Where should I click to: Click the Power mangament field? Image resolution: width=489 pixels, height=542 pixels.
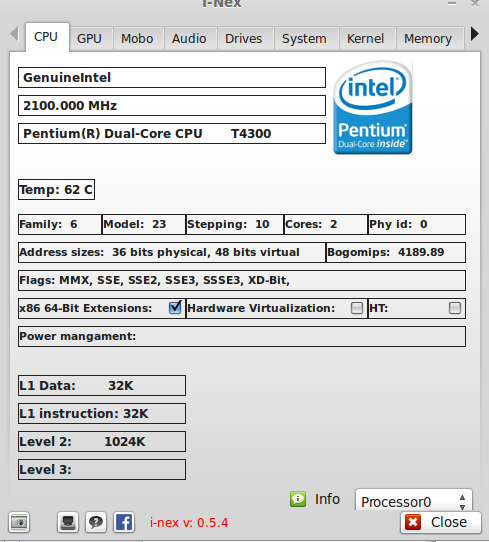click(x=242, y=336)
